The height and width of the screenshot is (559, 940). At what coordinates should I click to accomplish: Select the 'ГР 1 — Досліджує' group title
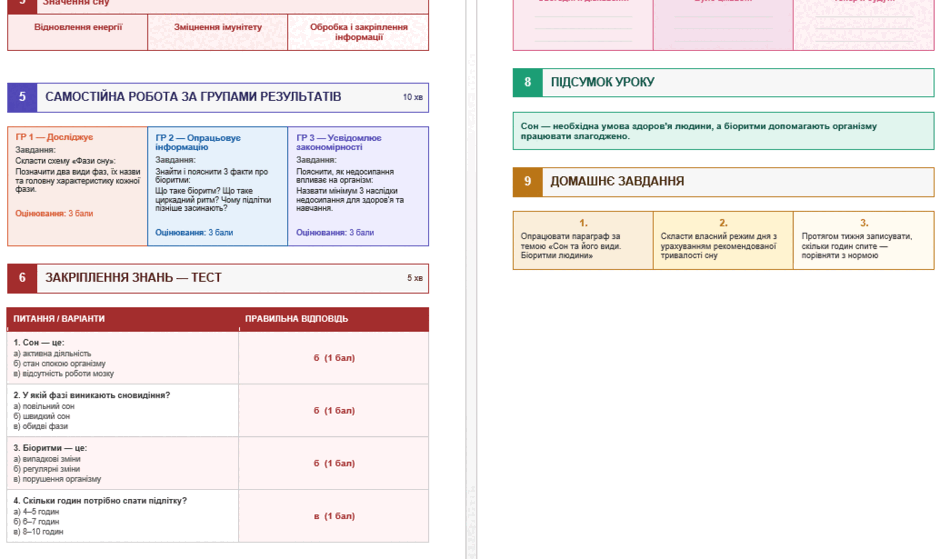54,137
